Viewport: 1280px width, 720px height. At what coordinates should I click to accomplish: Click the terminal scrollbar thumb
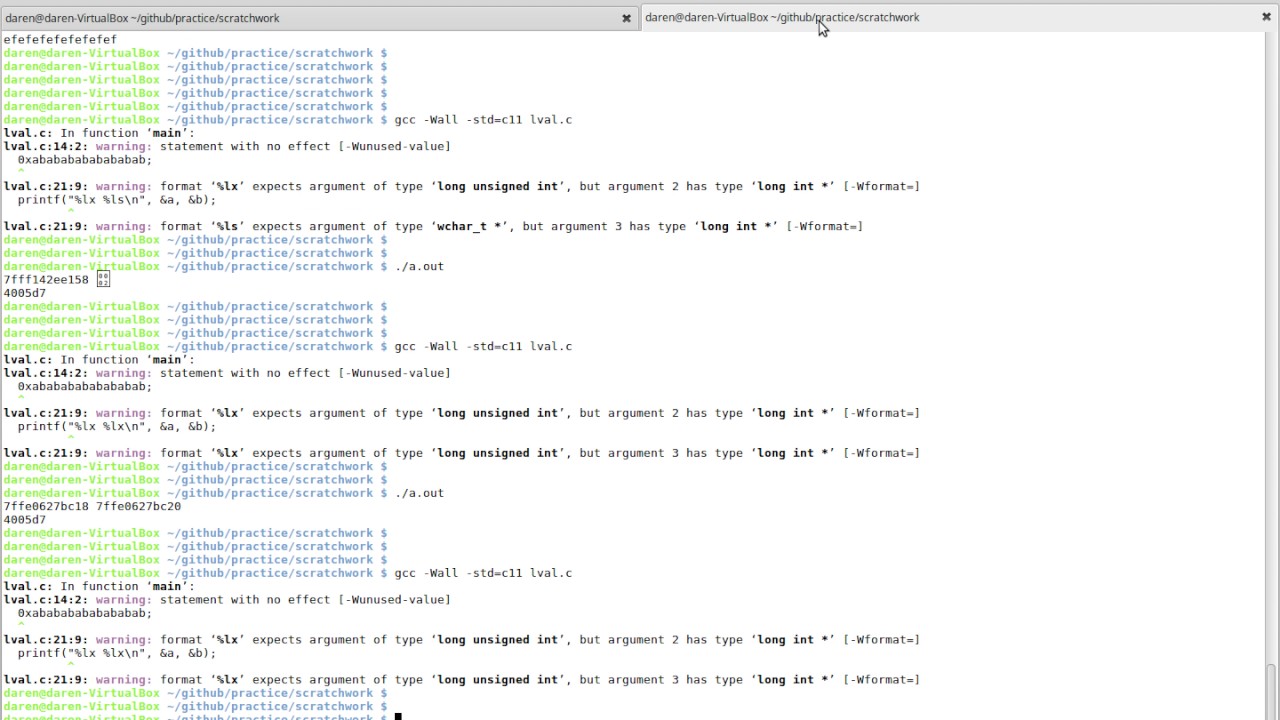point(1272,691)
